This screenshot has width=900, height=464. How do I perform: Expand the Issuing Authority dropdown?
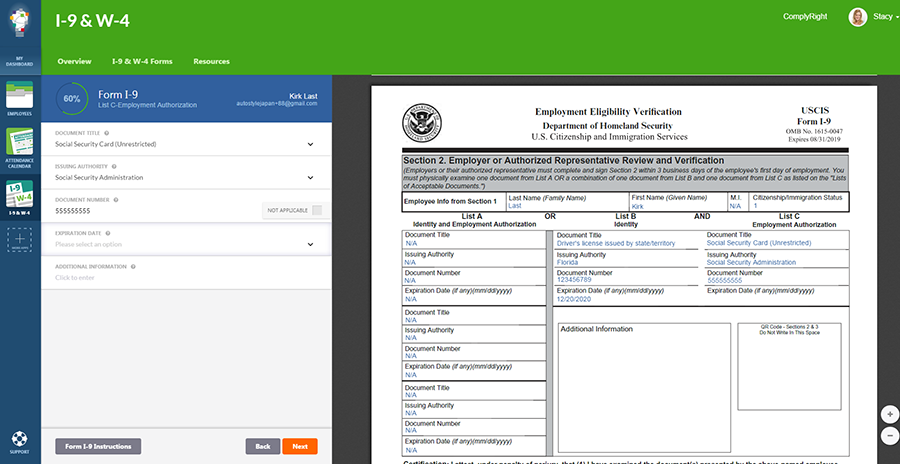[311, 177]
